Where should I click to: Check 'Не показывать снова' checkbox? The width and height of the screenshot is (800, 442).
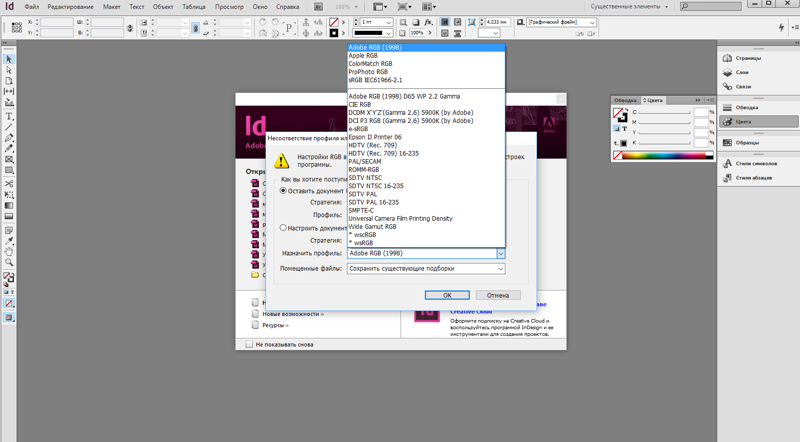click(x=249, y=344)
